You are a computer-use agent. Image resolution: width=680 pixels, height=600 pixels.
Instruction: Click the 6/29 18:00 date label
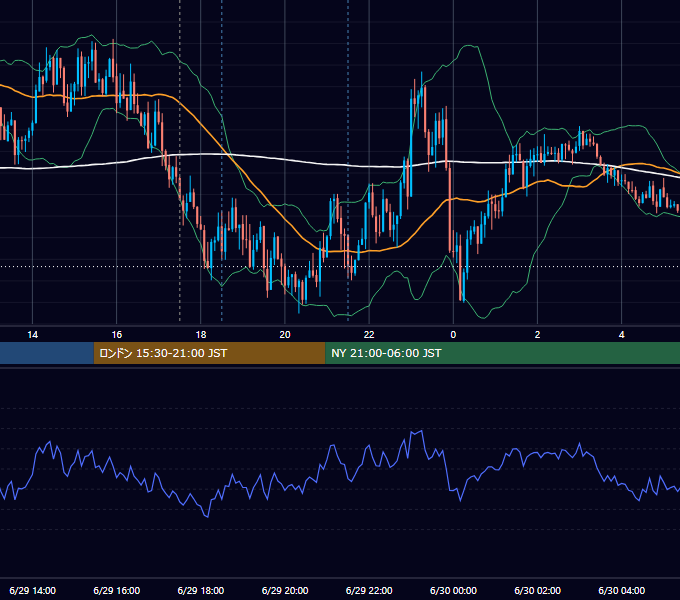pyautogui.click(x=201, y=590)
